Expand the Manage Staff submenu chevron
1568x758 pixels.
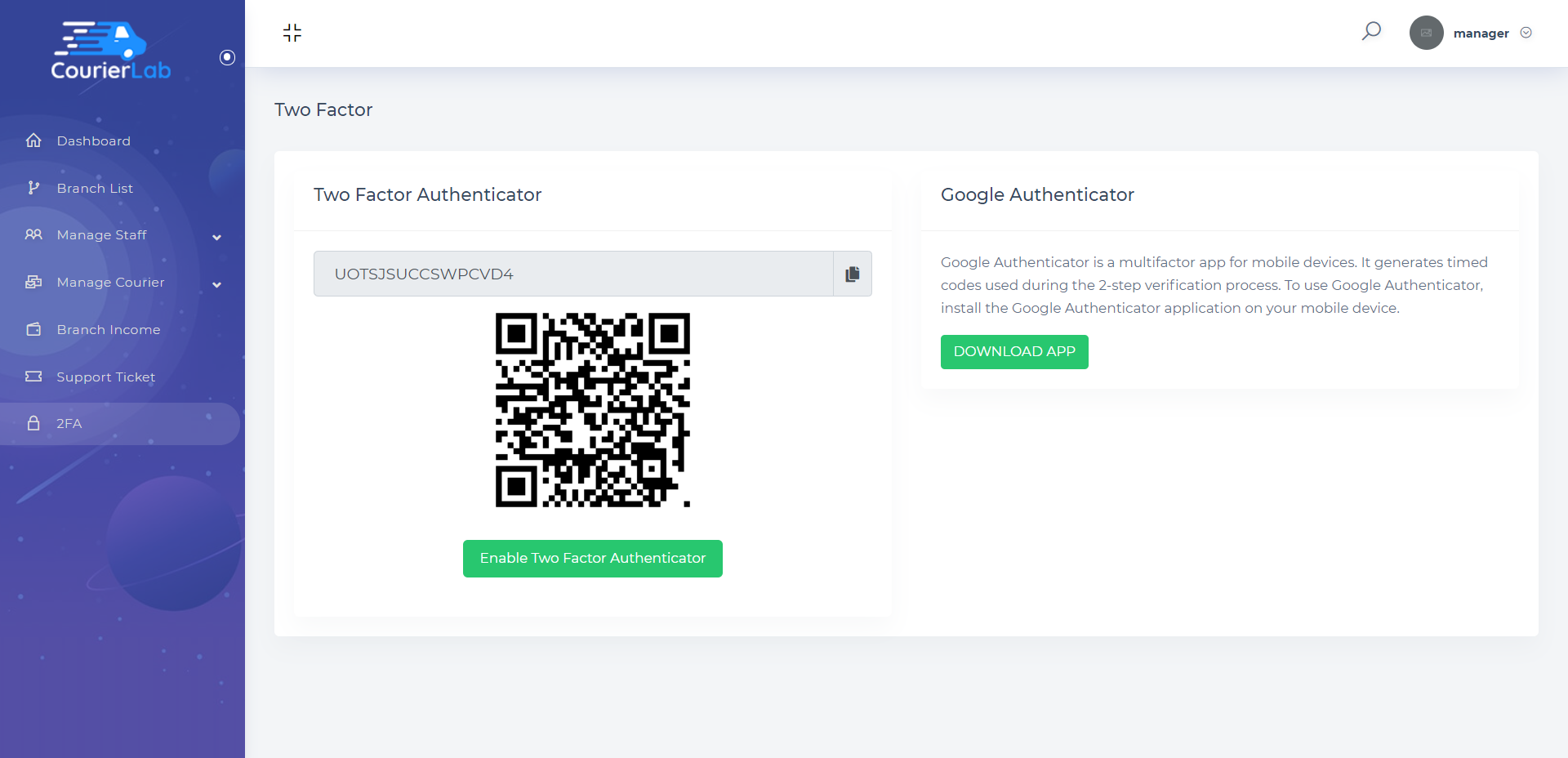(217, 237)
